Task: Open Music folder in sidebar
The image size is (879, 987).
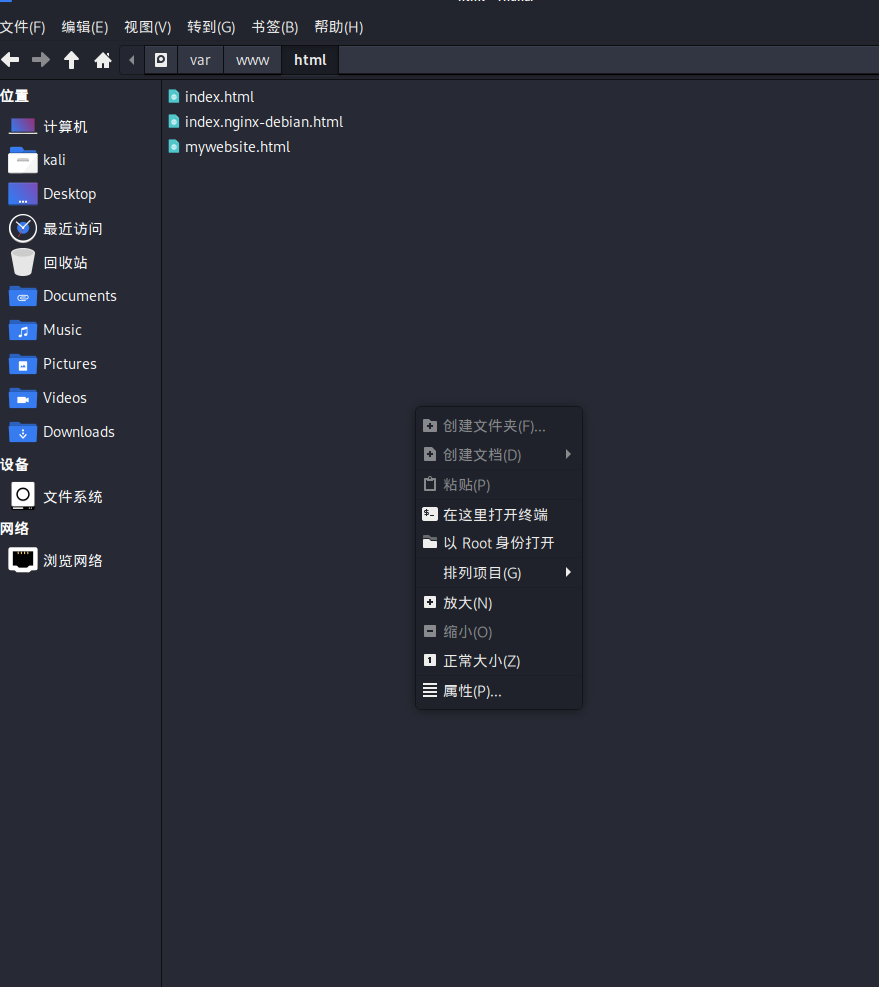Action: pyautogui.click(x=81, y=330)
